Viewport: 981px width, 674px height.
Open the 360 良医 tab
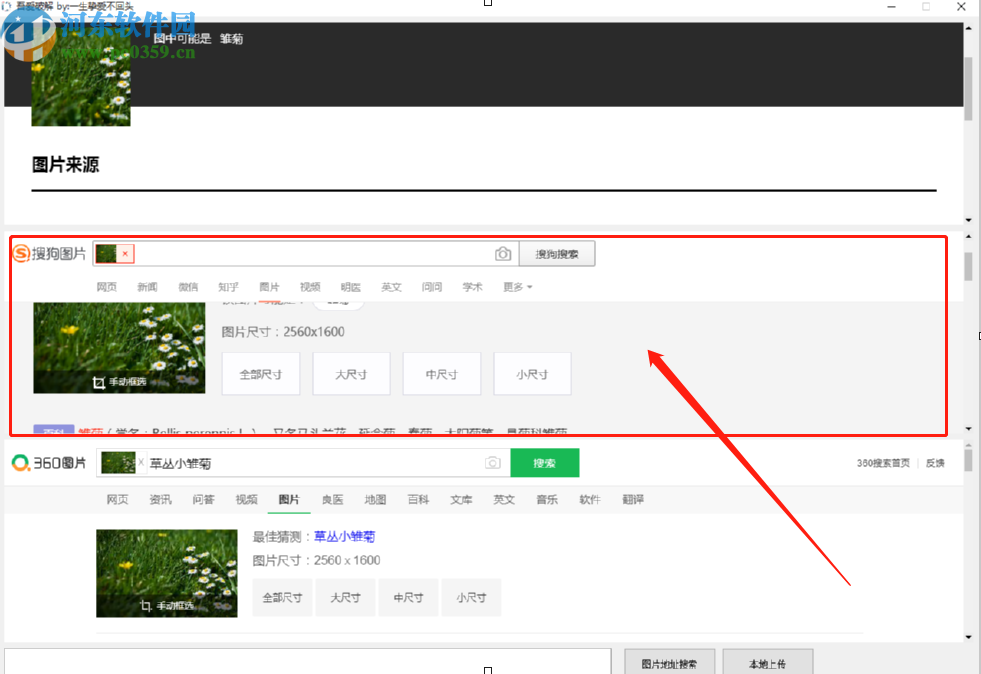pyautogui.click(x=332, y=499)
